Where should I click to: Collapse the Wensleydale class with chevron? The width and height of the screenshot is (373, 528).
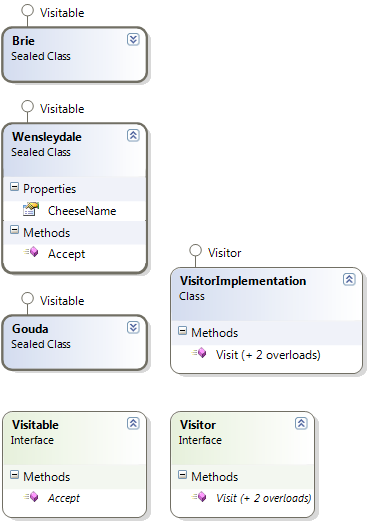coord(133,135)
